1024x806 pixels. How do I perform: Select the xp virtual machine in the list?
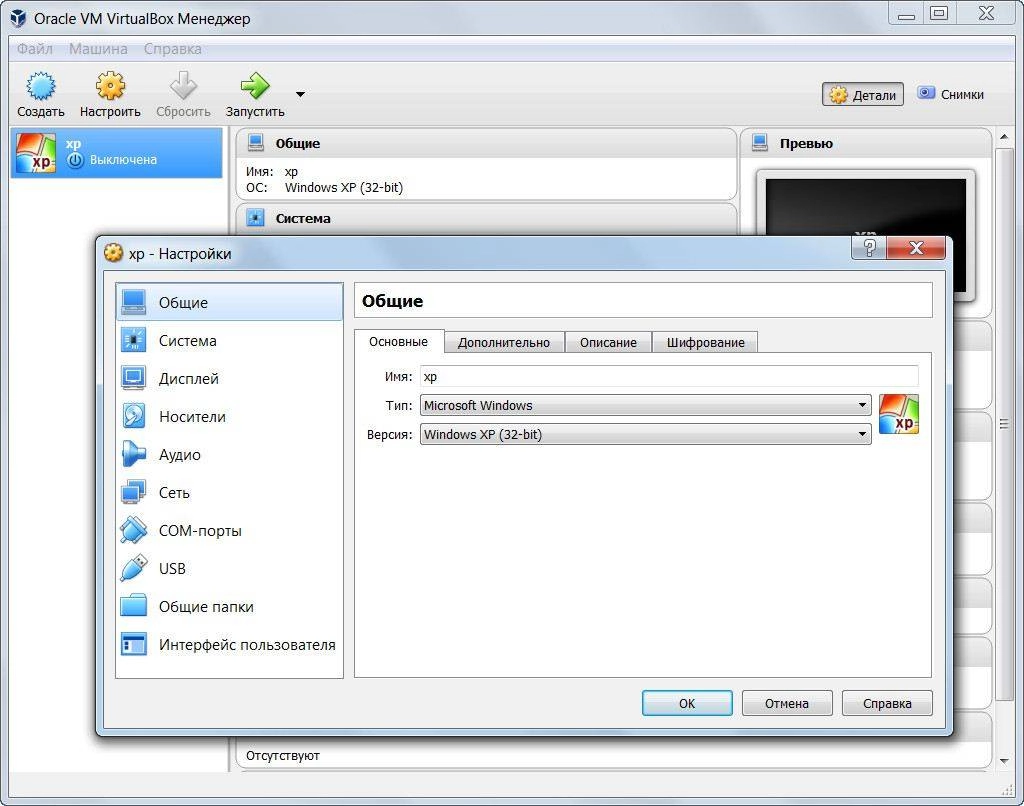(x=117, y=153)
